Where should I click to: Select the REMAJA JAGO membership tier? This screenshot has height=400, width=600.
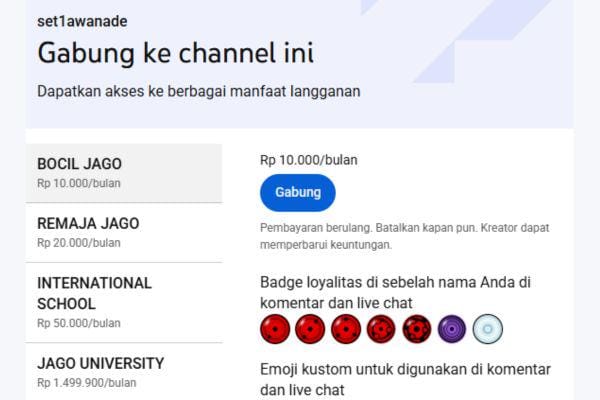124,233
